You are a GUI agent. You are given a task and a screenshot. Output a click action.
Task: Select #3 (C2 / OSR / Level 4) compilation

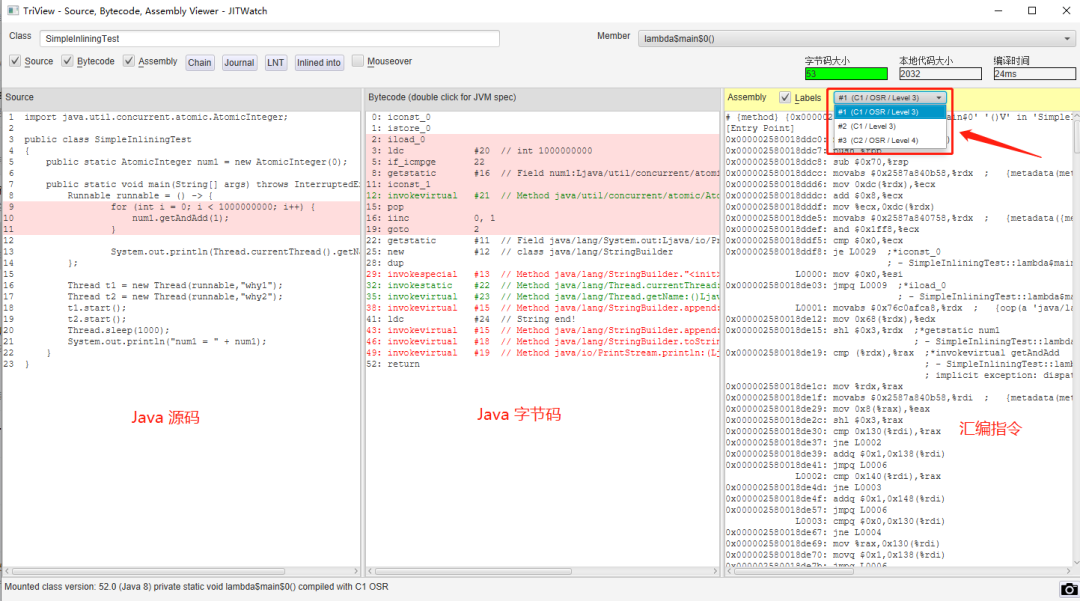click(x=890, y=140)
